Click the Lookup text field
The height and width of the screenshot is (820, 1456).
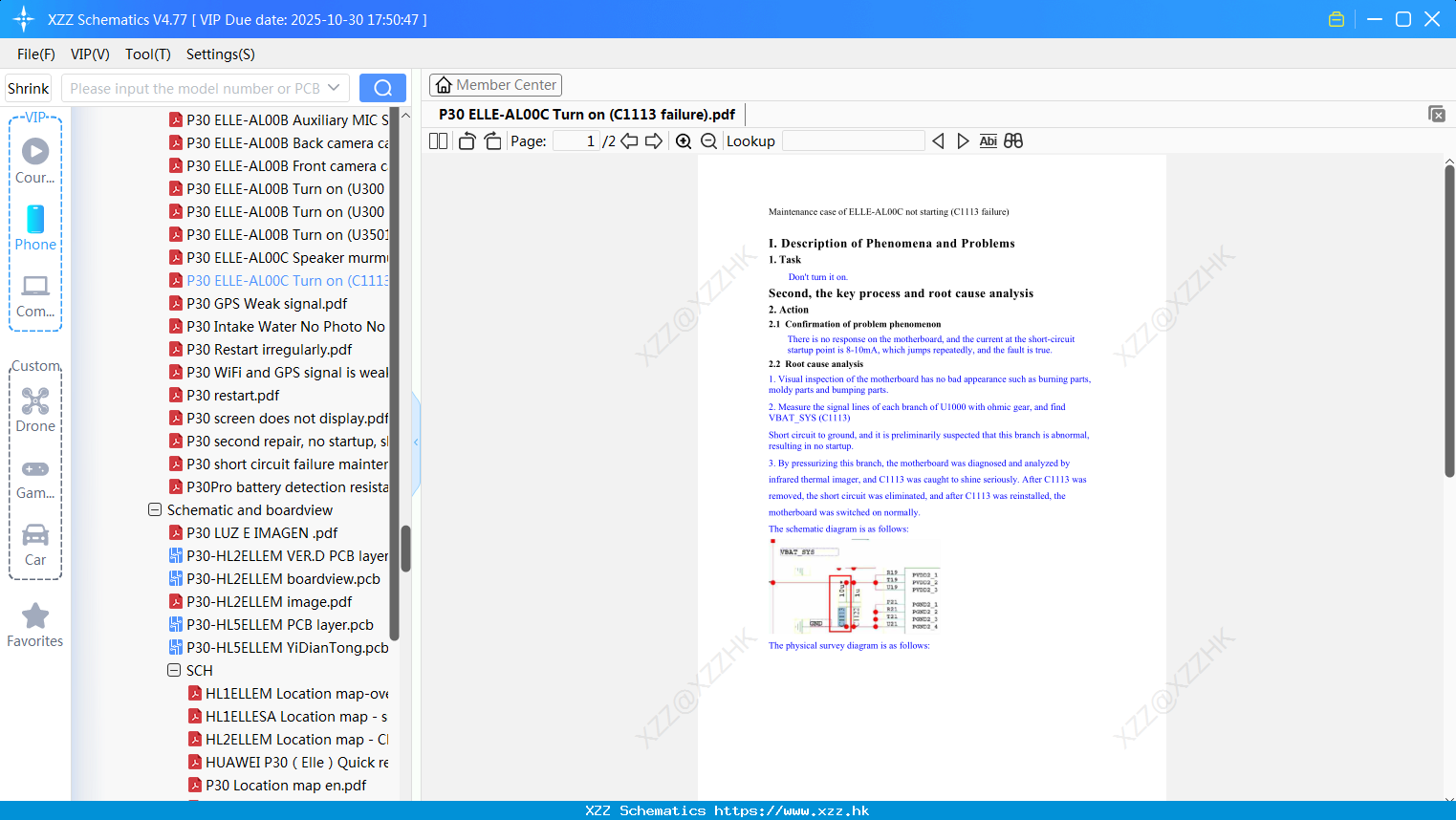tap(853, 141)
